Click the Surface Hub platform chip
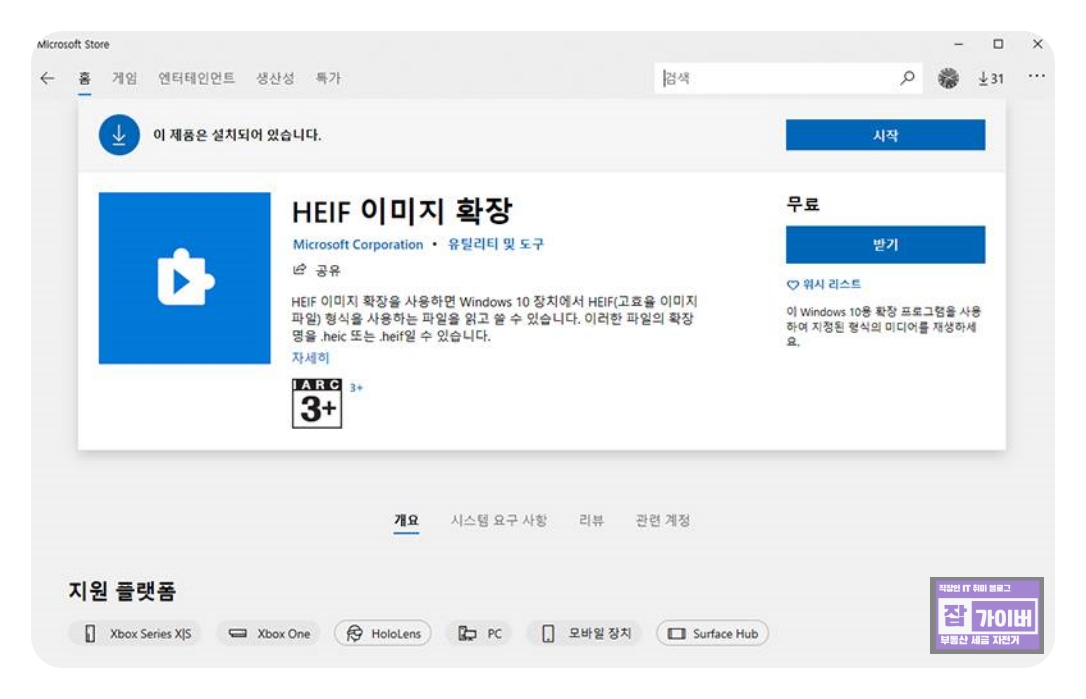 coord(713,633)
